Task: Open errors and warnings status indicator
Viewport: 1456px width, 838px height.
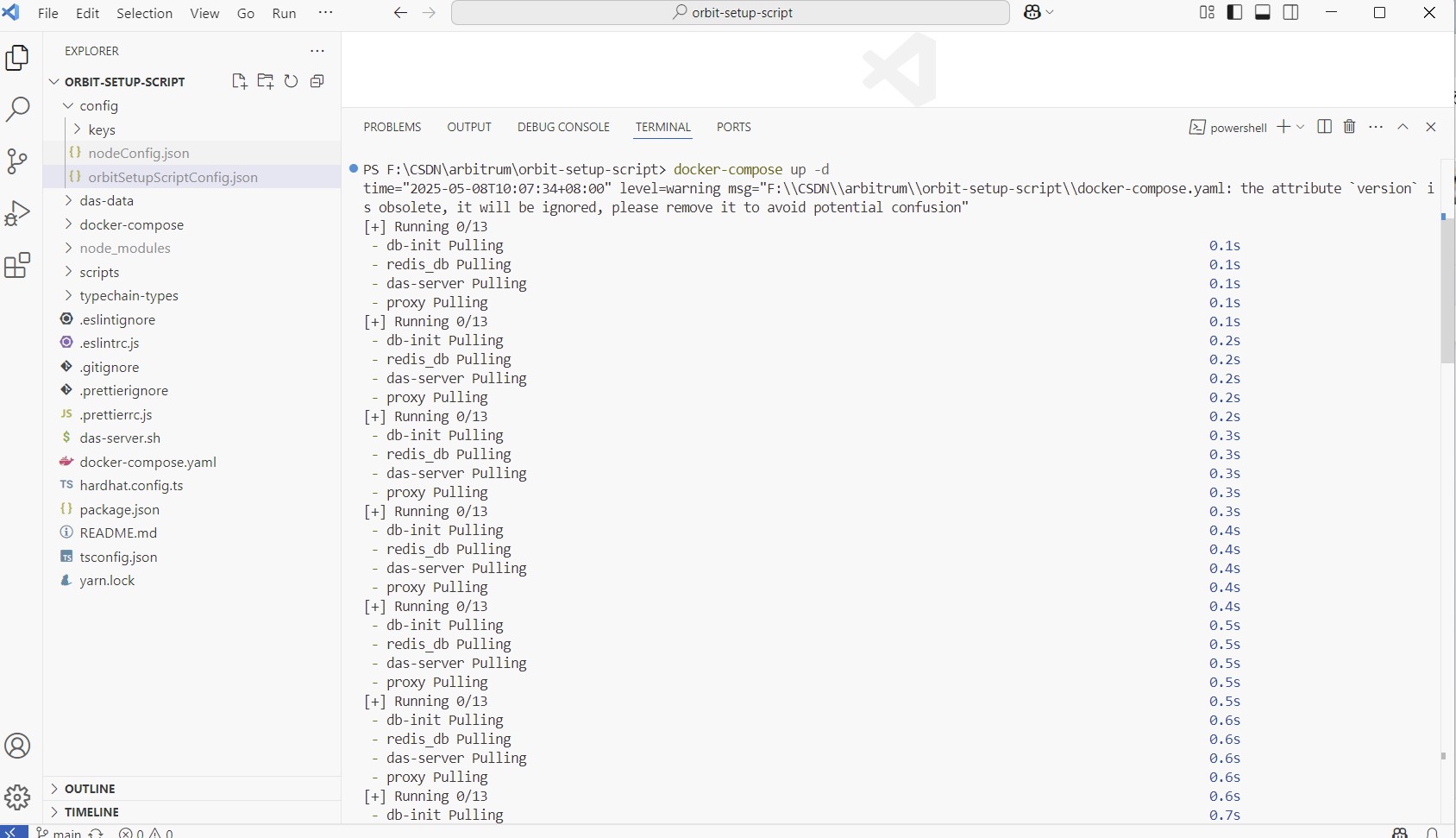Action: click(x=146, y=832)
